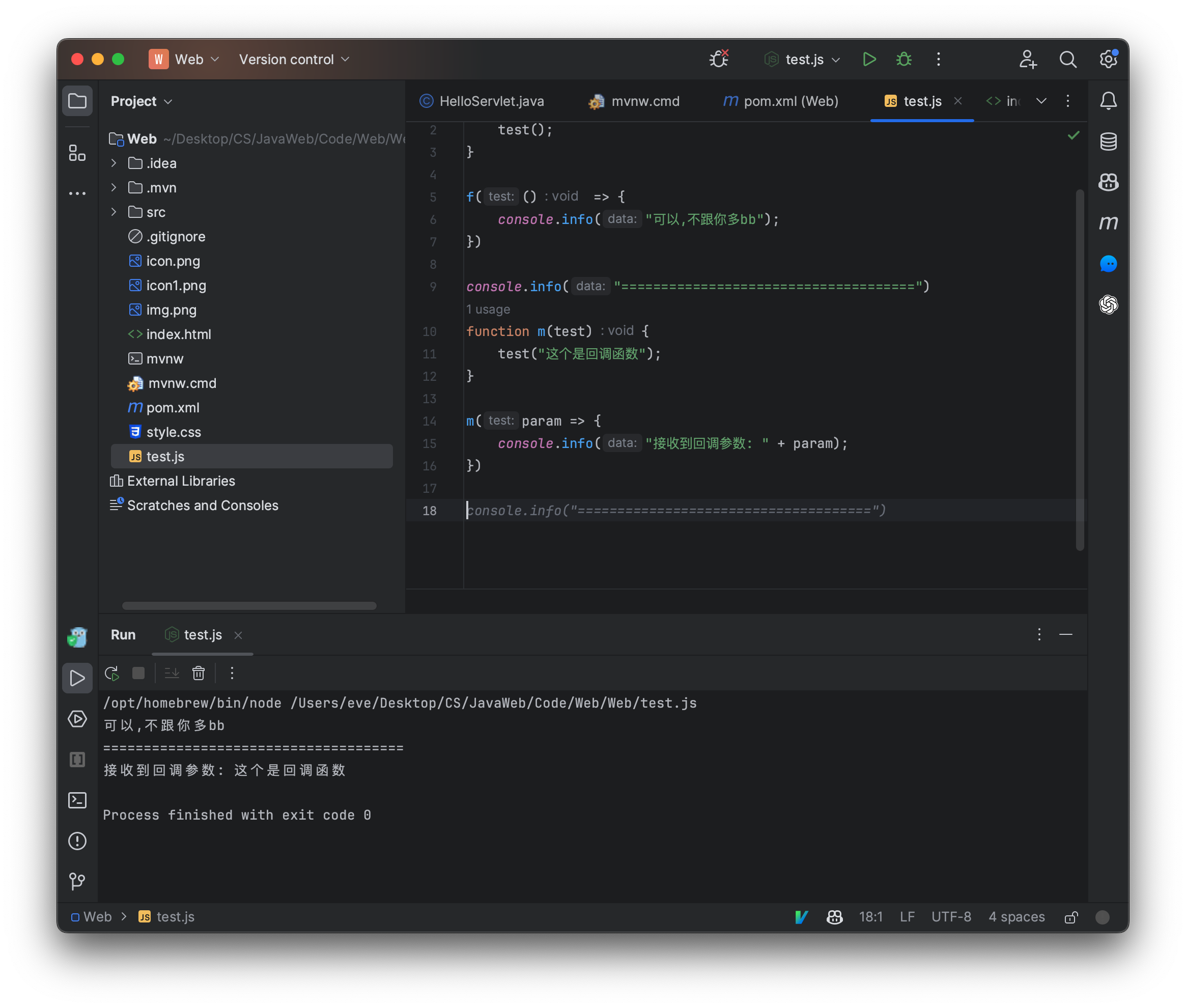Run test.js with green play button
The width and height of the screenshot is (1186, 1008).
[x=869, y=59]
